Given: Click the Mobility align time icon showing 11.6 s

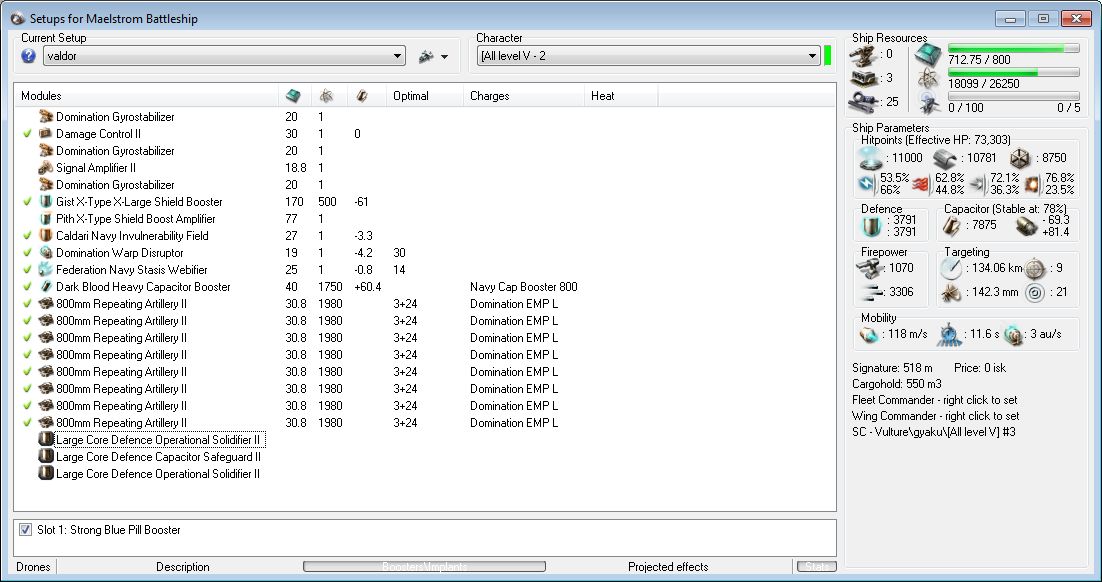Looking at the screenshot, I should [x=949, y=335].
